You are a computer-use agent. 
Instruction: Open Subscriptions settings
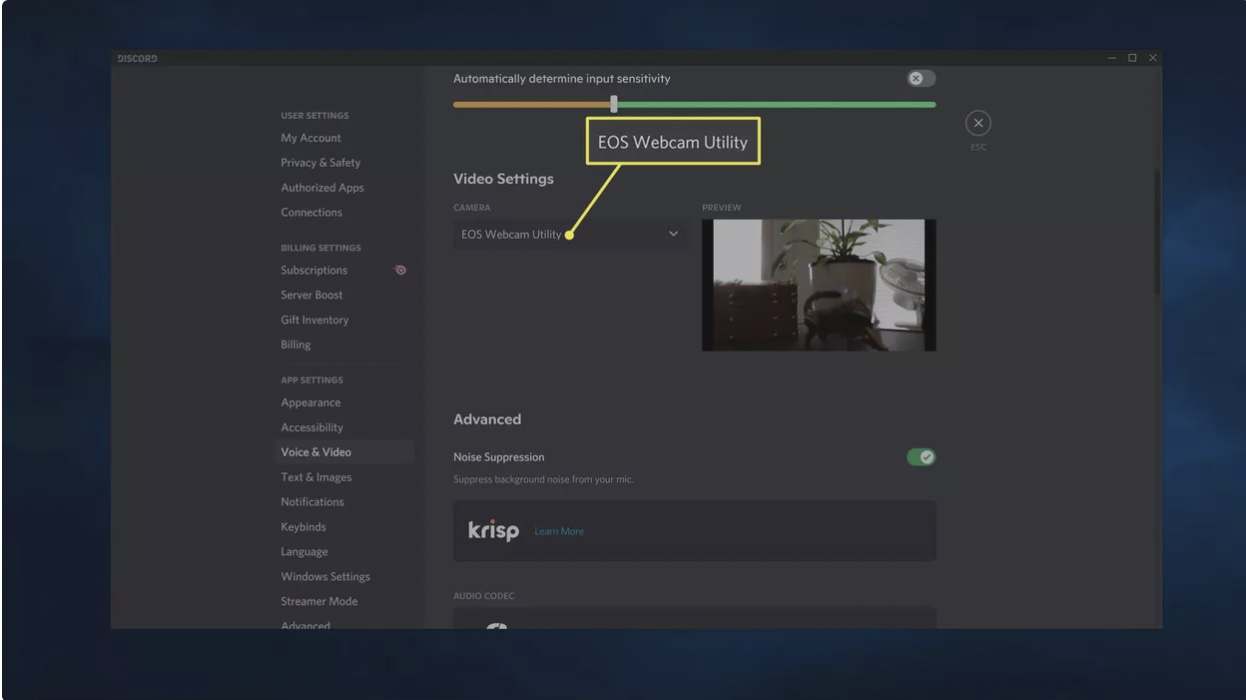[x=314, y=270]
